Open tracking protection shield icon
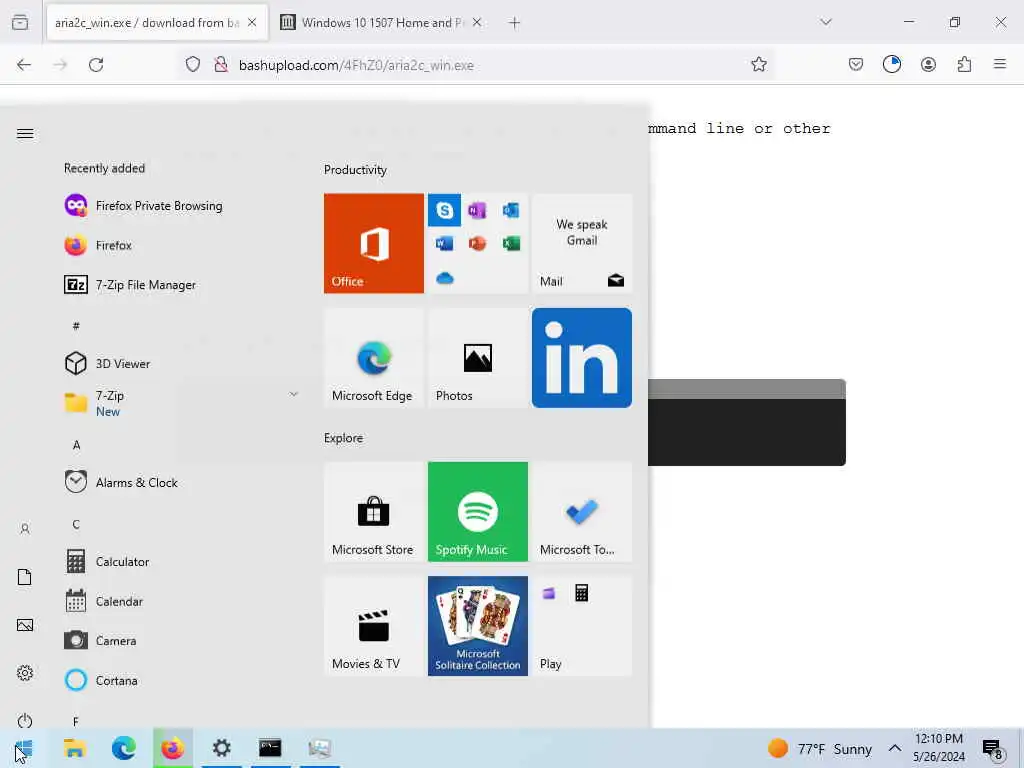This screenshot has width=1024, height=768. point(193,64)
